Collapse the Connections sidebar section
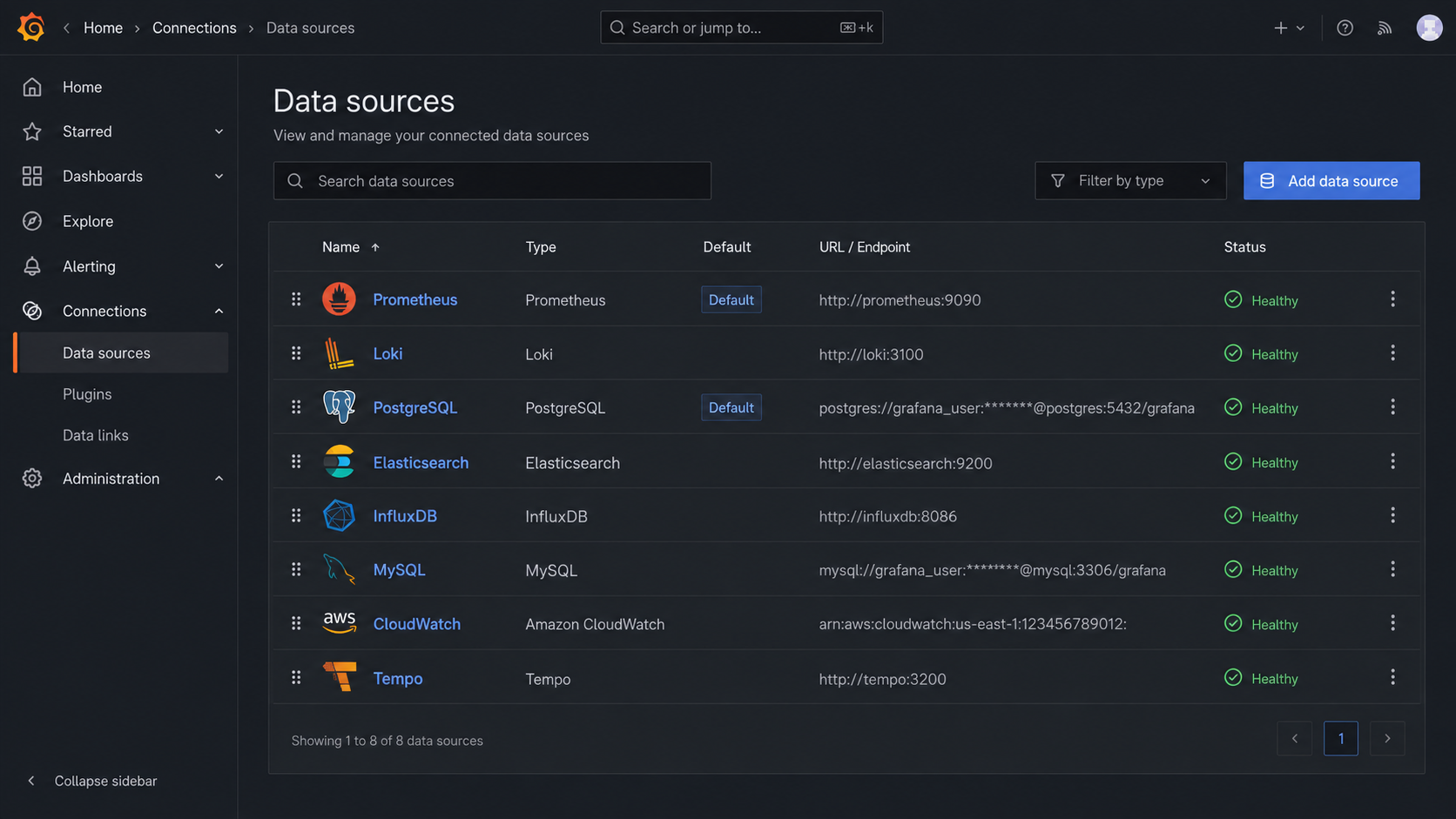The image size is (1456, 819). tap(219, 311)
